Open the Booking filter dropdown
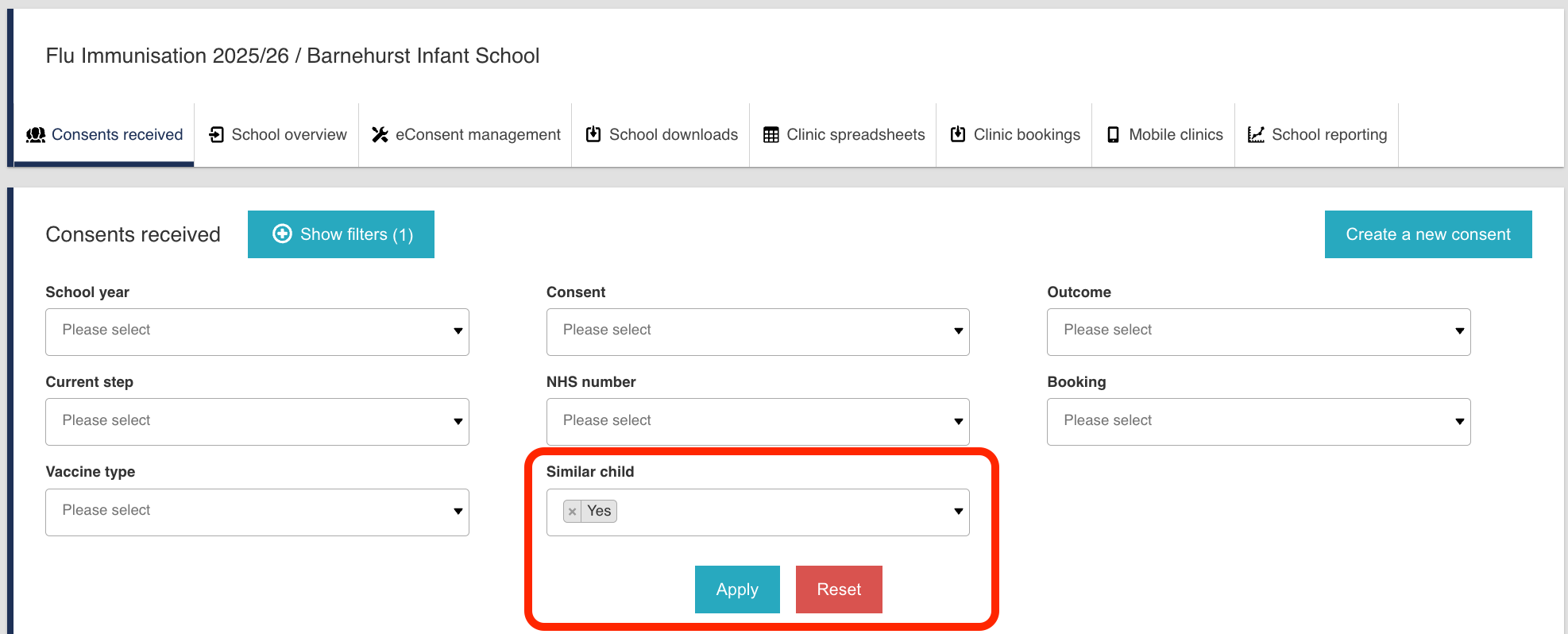Viewport: 1568px width, 634px height. [1258, 421]
